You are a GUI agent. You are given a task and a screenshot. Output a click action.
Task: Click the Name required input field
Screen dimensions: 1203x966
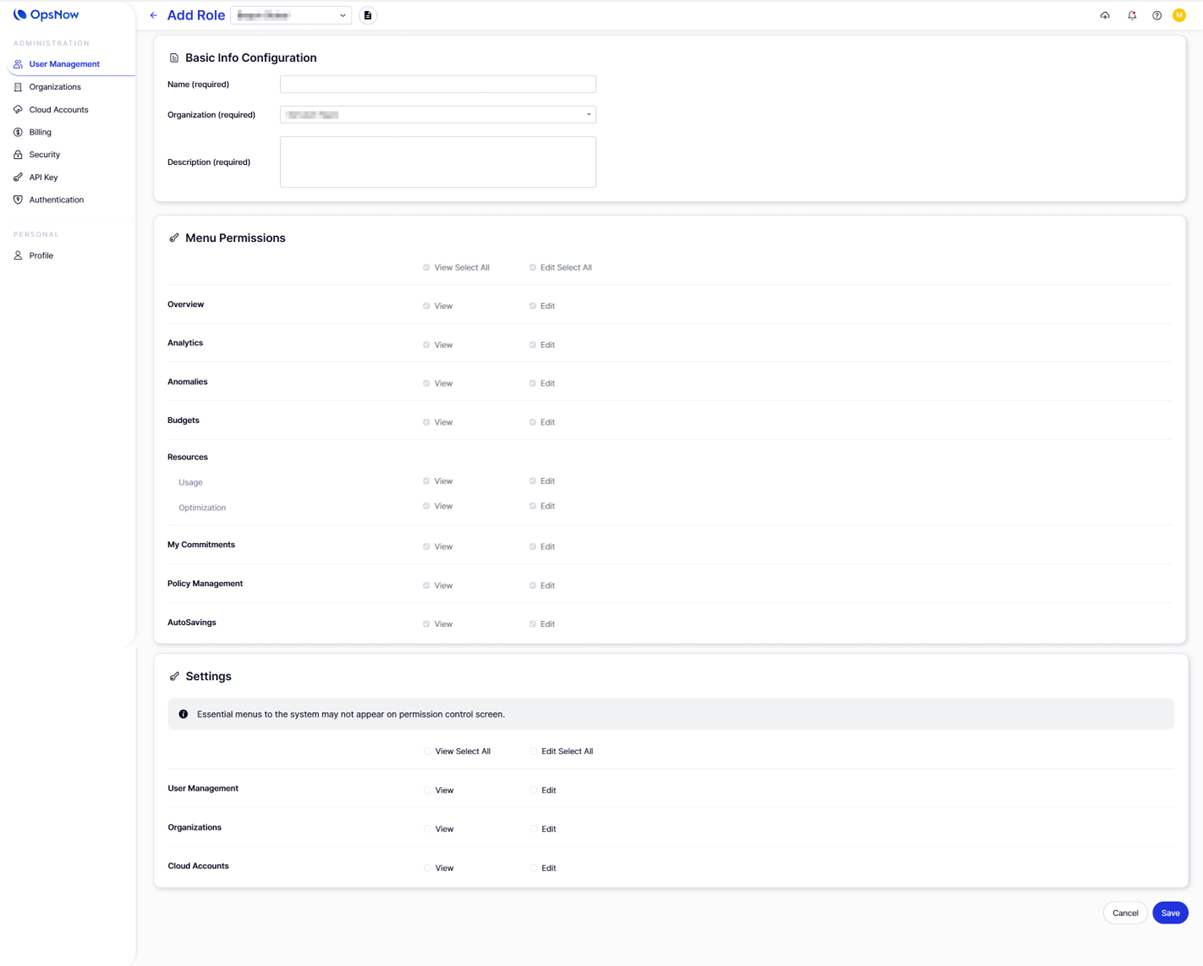click(437, 85)
